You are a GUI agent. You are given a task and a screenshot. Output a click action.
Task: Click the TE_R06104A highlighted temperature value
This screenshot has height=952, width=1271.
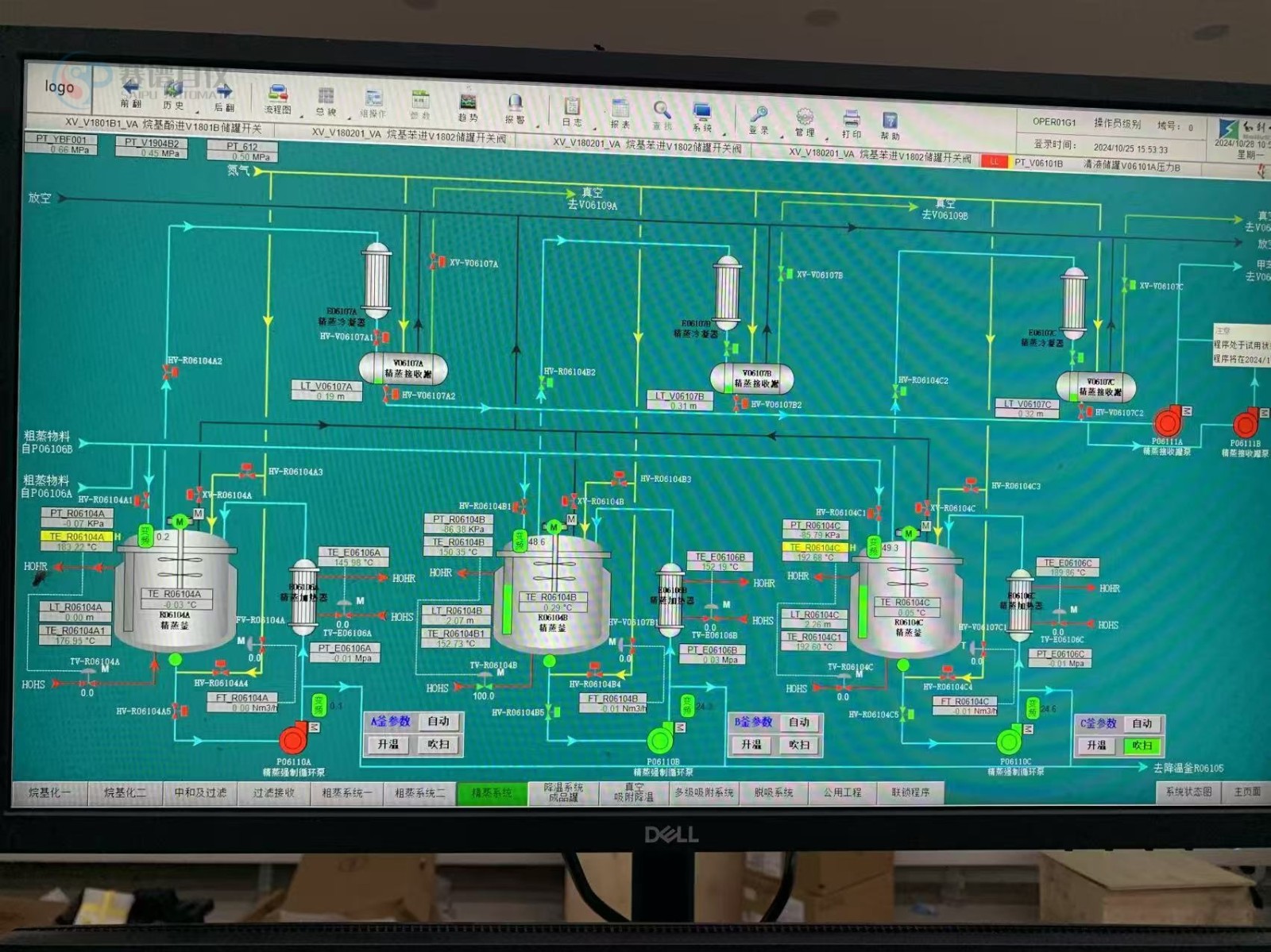[78, 542]
